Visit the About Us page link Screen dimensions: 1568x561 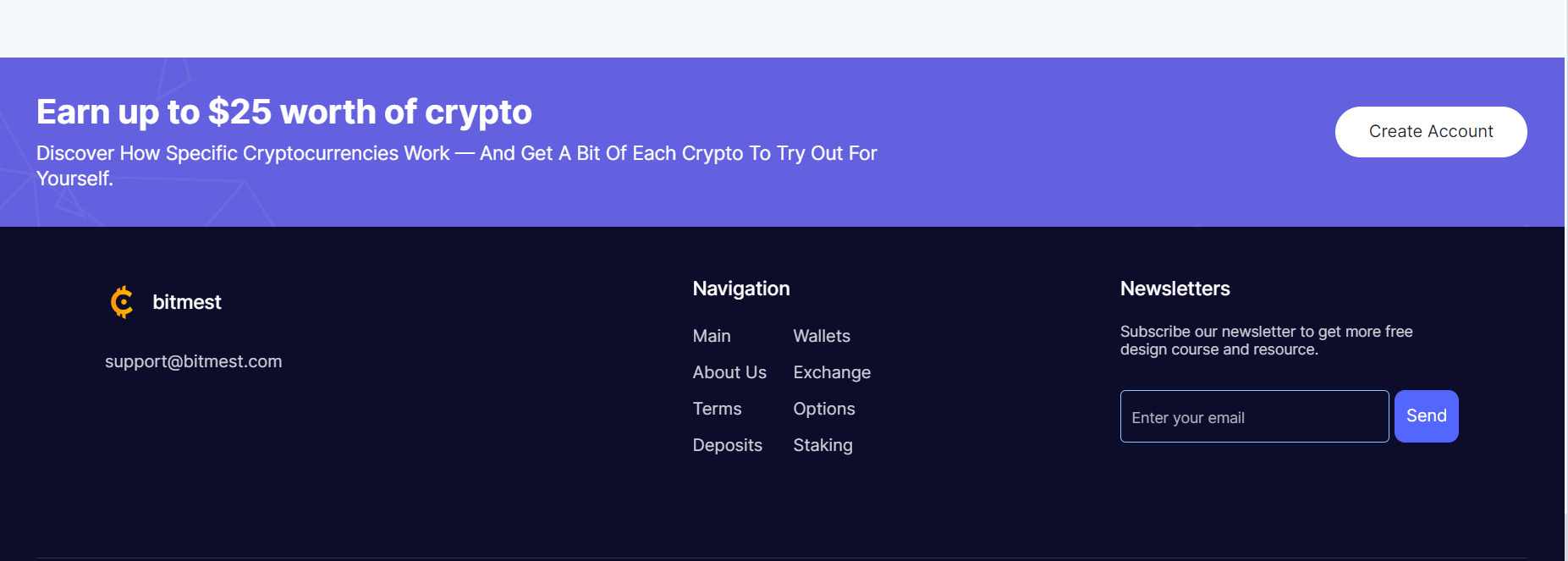(x=729, y=372)
